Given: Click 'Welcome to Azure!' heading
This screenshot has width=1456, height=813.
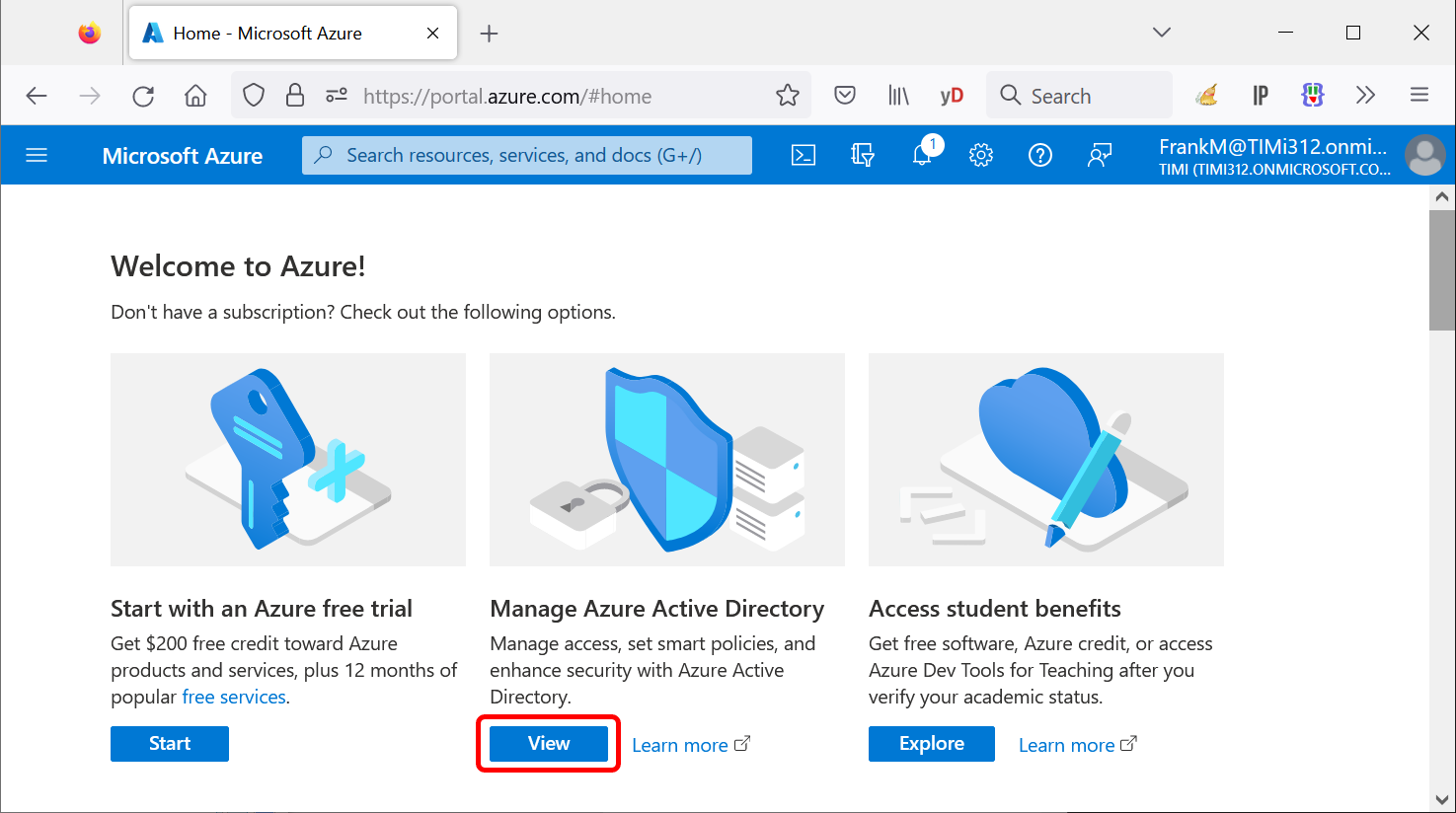Looking at the screenshot, I should [238, 266].
